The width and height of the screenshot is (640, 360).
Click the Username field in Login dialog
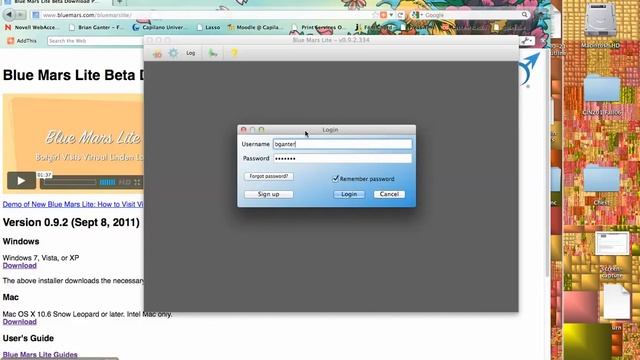click(342, 144)
